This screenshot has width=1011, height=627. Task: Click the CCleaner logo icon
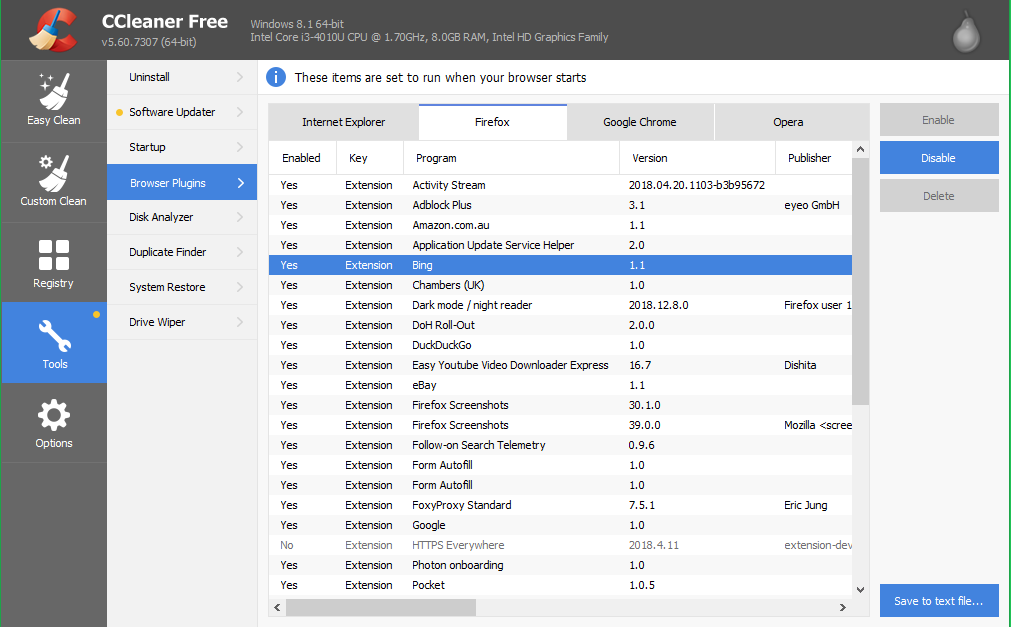[x=54, y=30]
